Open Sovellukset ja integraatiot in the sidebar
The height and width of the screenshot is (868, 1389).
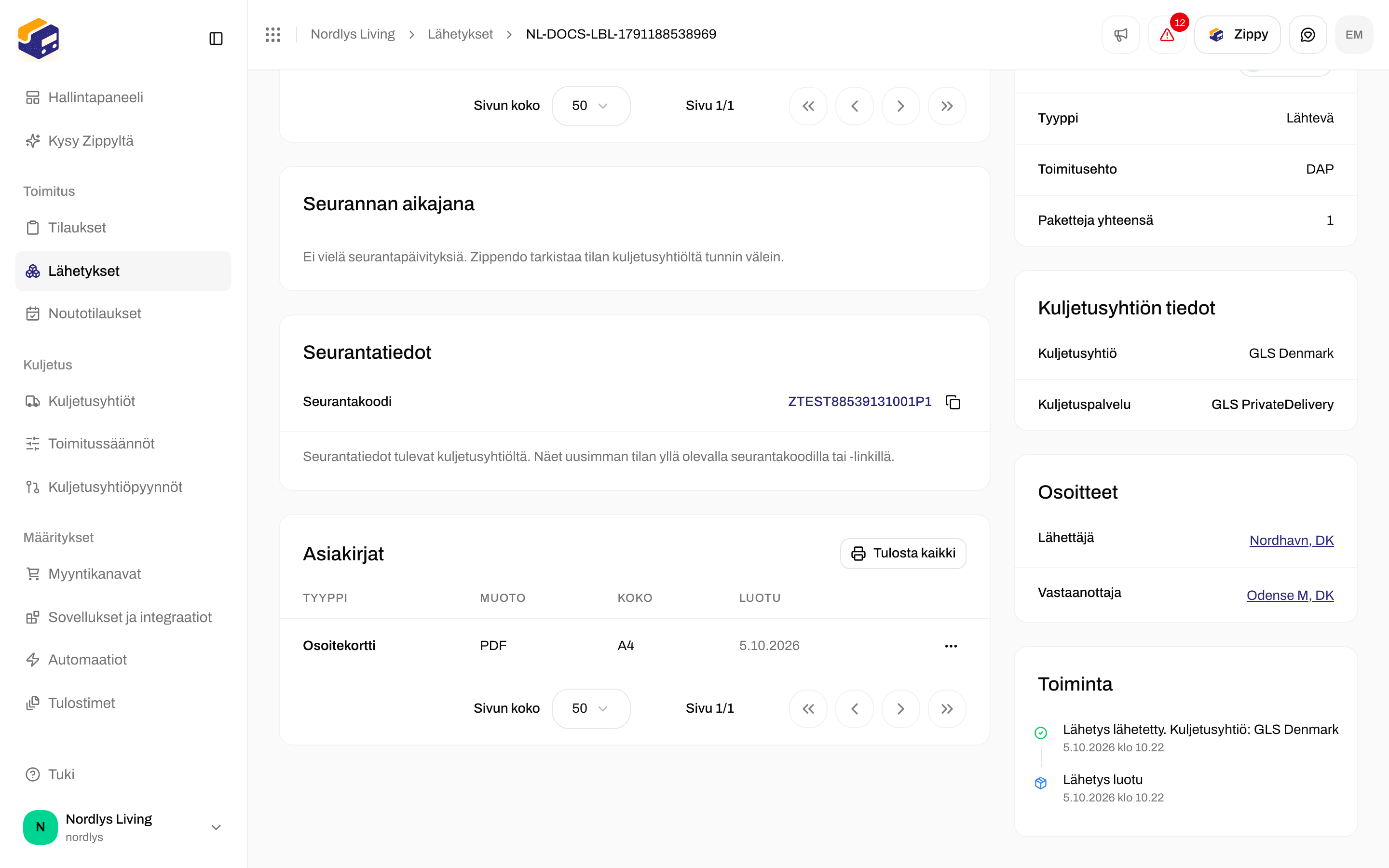[x=123, y=617]
